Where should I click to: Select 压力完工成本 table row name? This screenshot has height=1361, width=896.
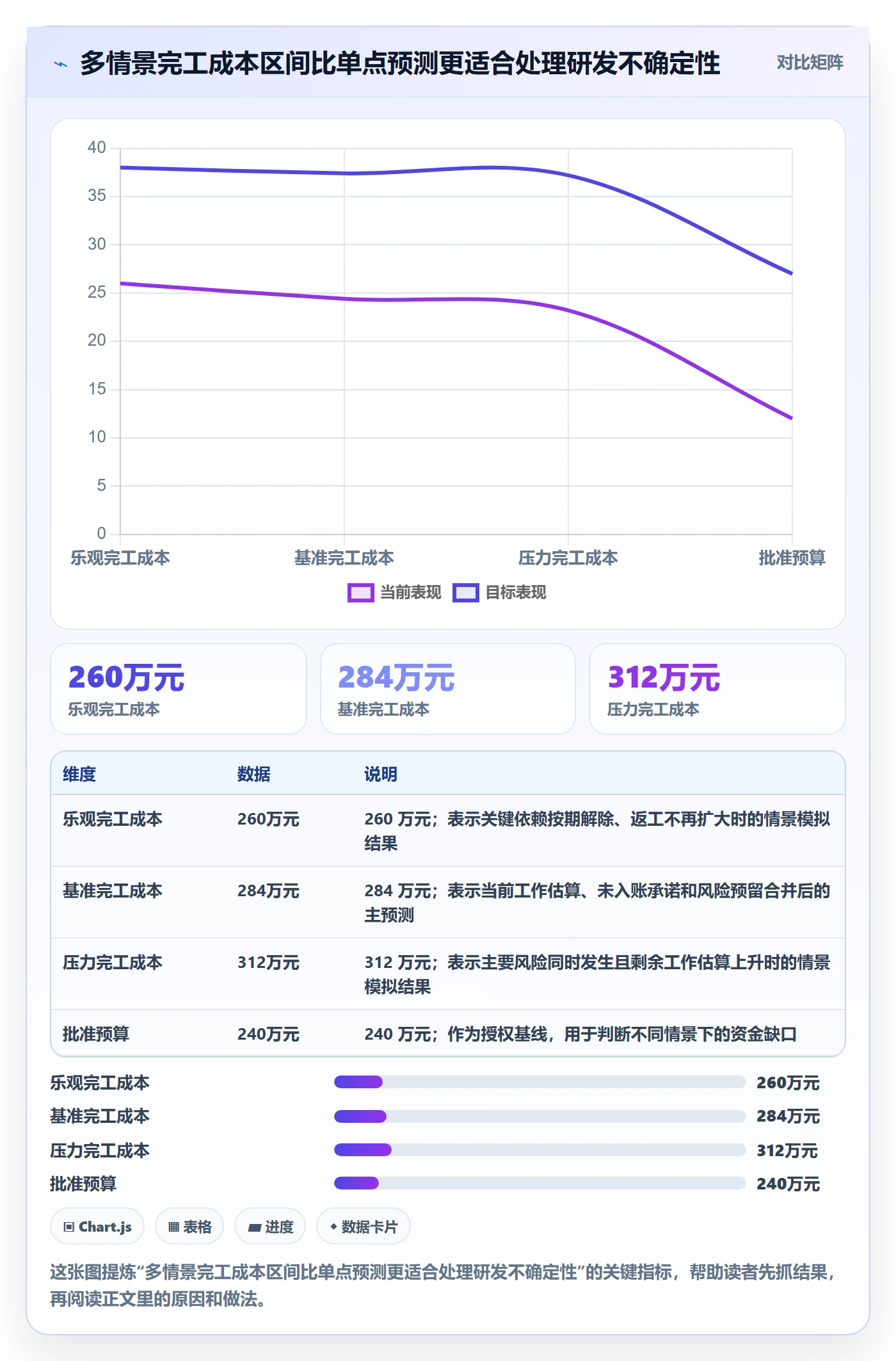click(113, 963)
